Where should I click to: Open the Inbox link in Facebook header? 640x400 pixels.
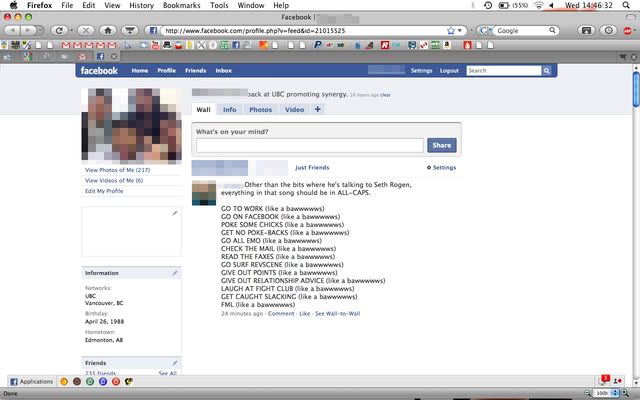click(x=223, y=71)
